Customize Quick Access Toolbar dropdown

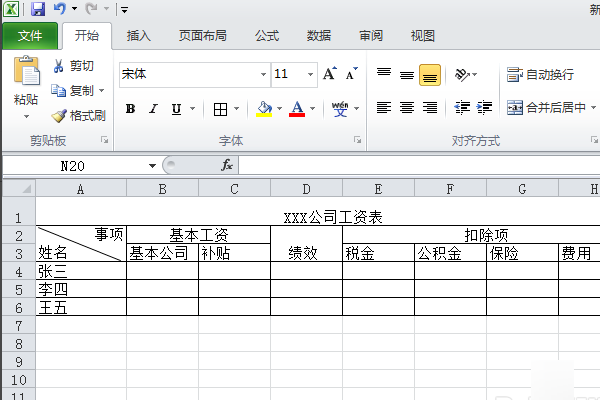[x=124, y=10]
